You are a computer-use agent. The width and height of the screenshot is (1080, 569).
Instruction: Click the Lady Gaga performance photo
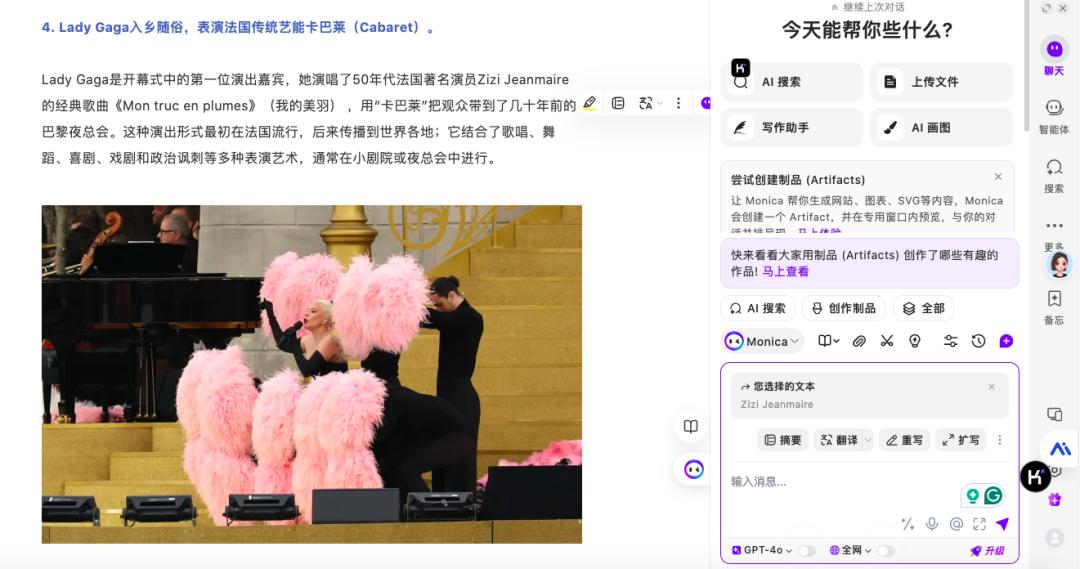311,374
